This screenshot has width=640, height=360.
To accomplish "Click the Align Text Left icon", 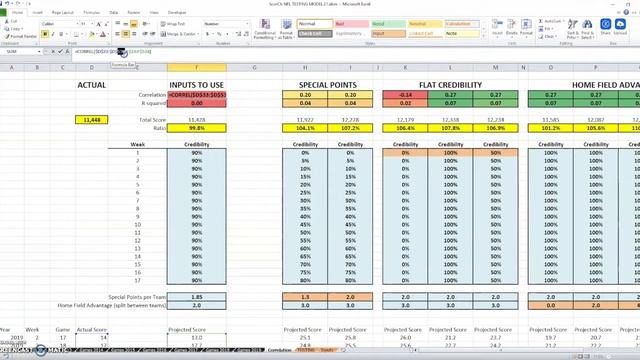I will [x=118, y=34].
